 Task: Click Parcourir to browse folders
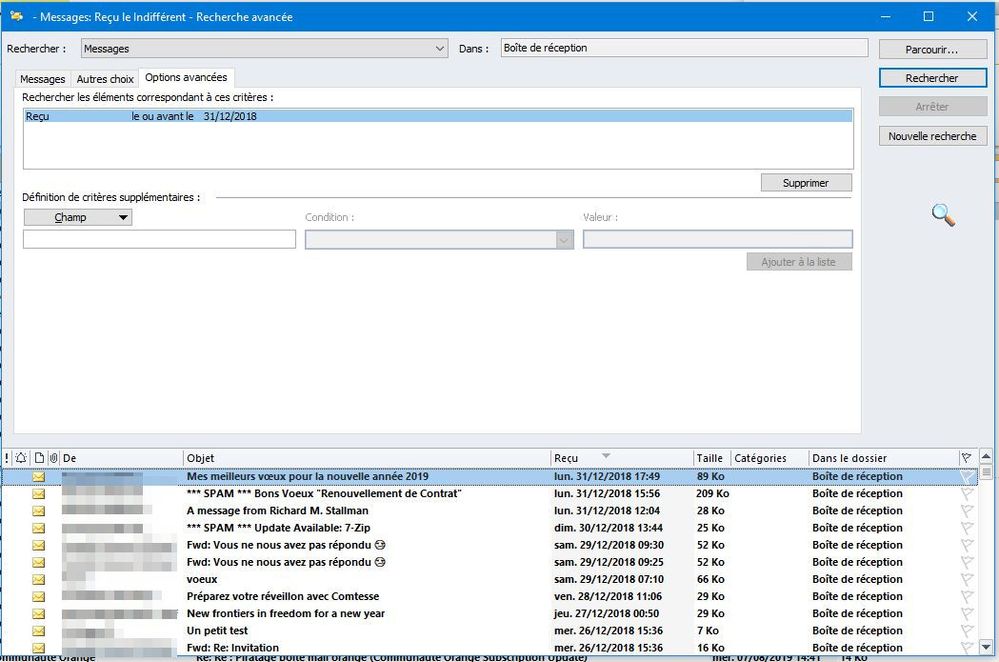pos(932,49)
